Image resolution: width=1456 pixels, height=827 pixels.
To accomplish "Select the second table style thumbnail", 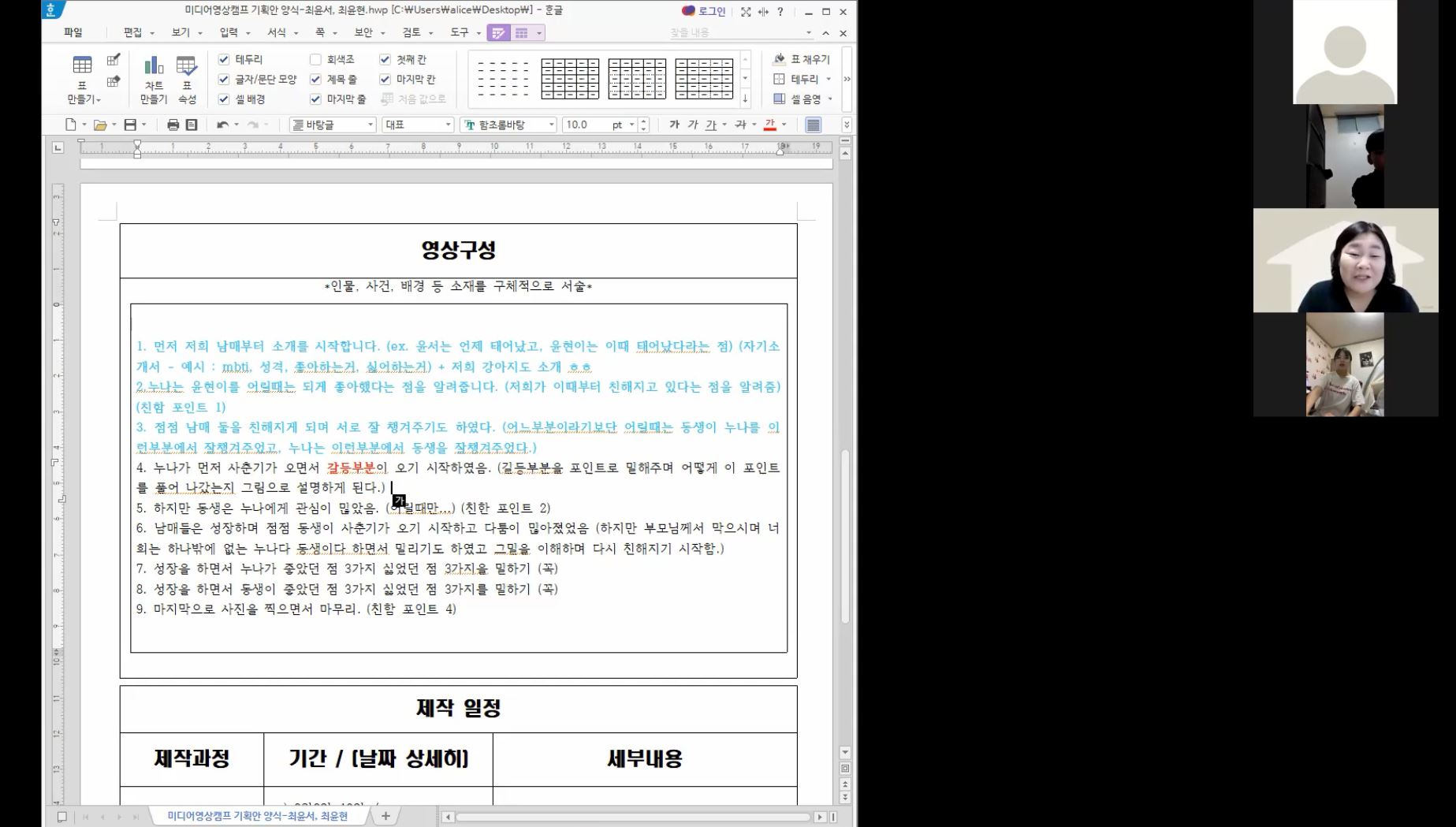I will click(570, 79).
